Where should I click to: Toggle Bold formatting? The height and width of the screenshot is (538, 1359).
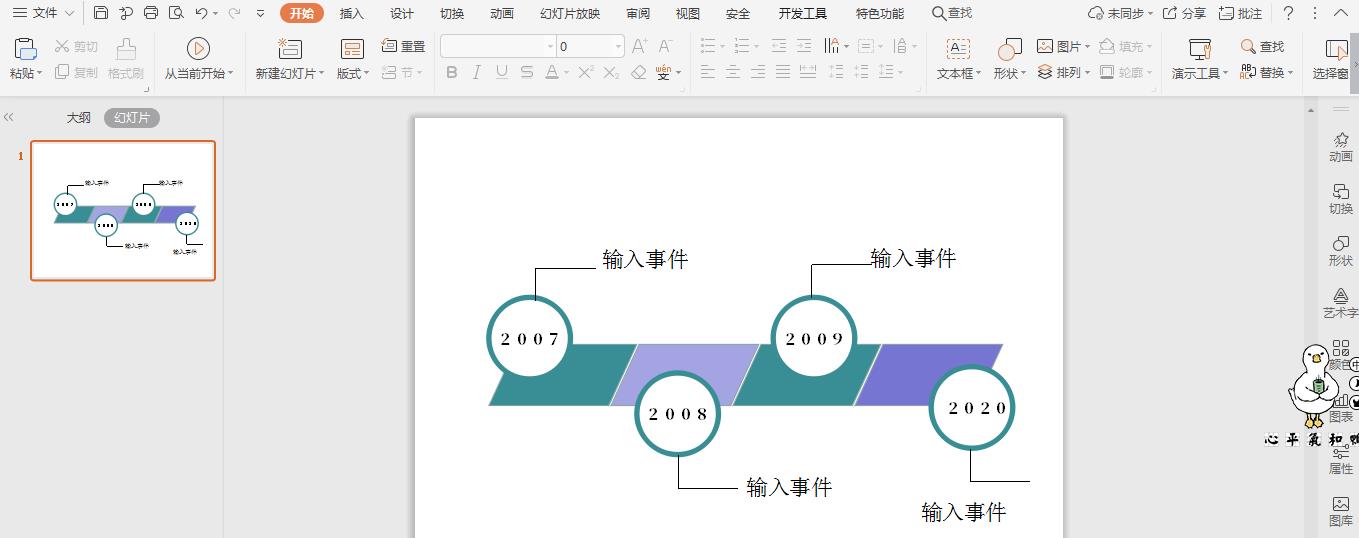[x=452, y=72]
